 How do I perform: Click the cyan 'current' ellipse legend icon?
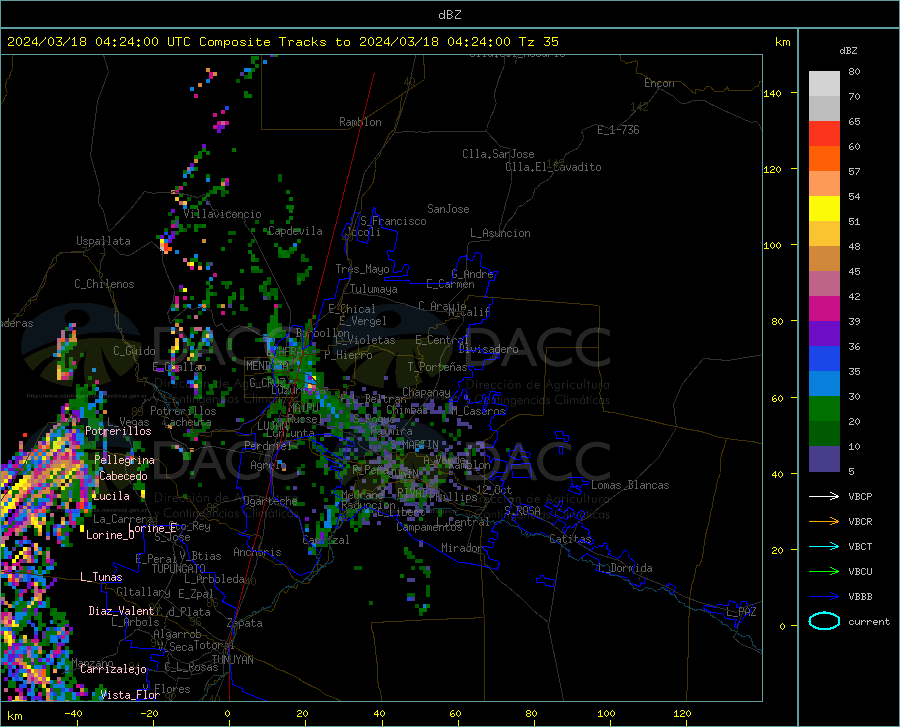click(x=824, y=621)
